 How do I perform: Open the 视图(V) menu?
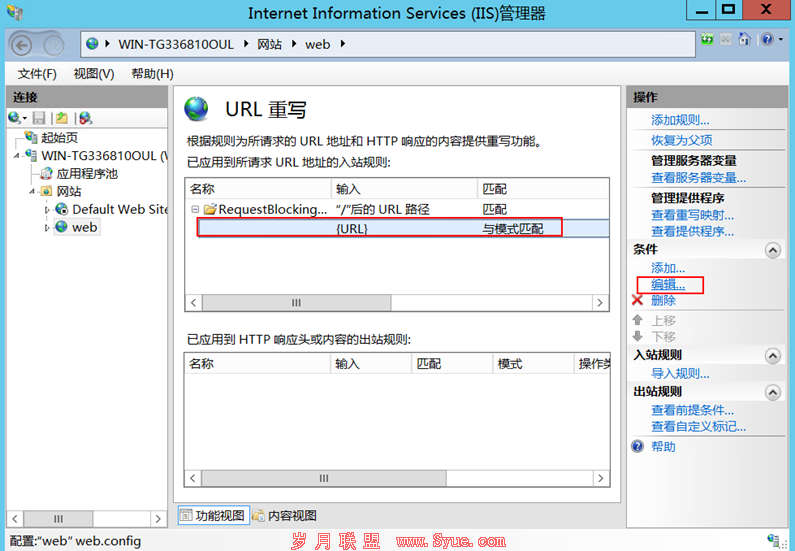click(94, 74)
